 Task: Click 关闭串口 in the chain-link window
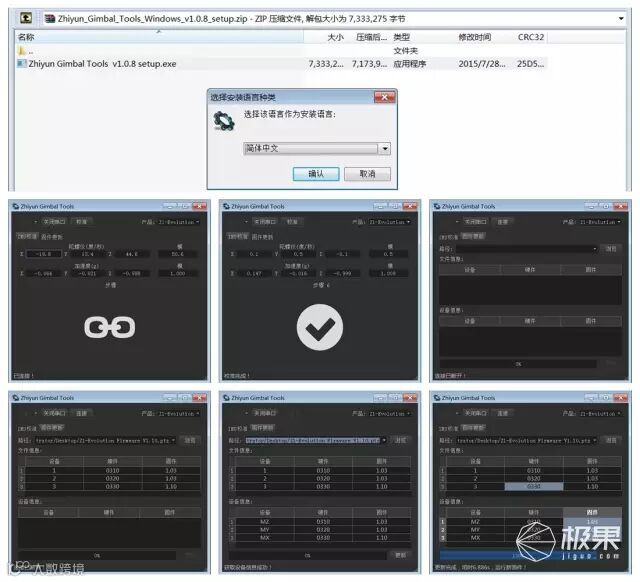54,222
